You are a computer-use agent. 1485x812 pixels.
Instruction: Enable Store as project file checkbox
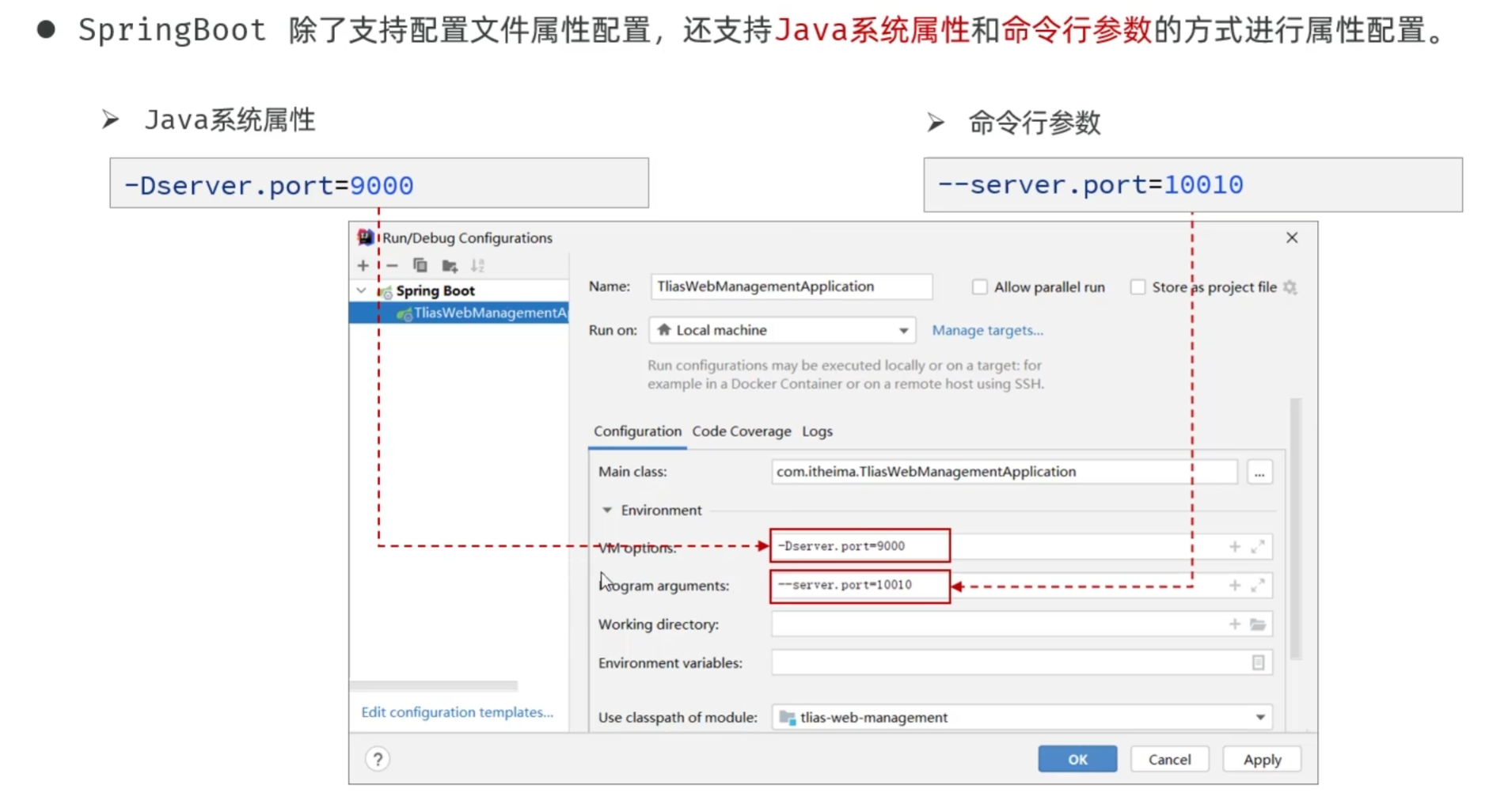point(1138,287)
